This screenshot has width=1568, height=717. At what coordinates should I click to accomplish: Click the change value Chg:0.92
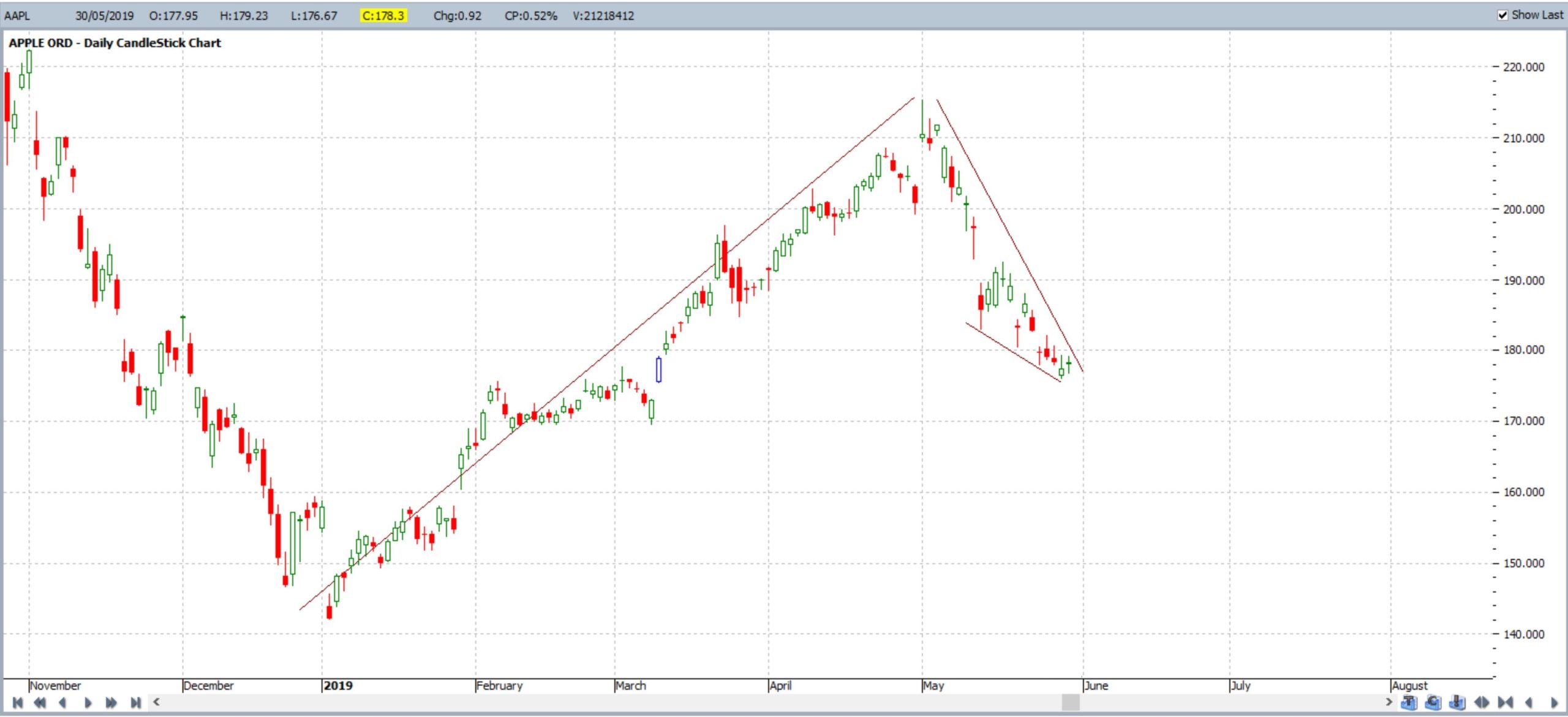457,15
